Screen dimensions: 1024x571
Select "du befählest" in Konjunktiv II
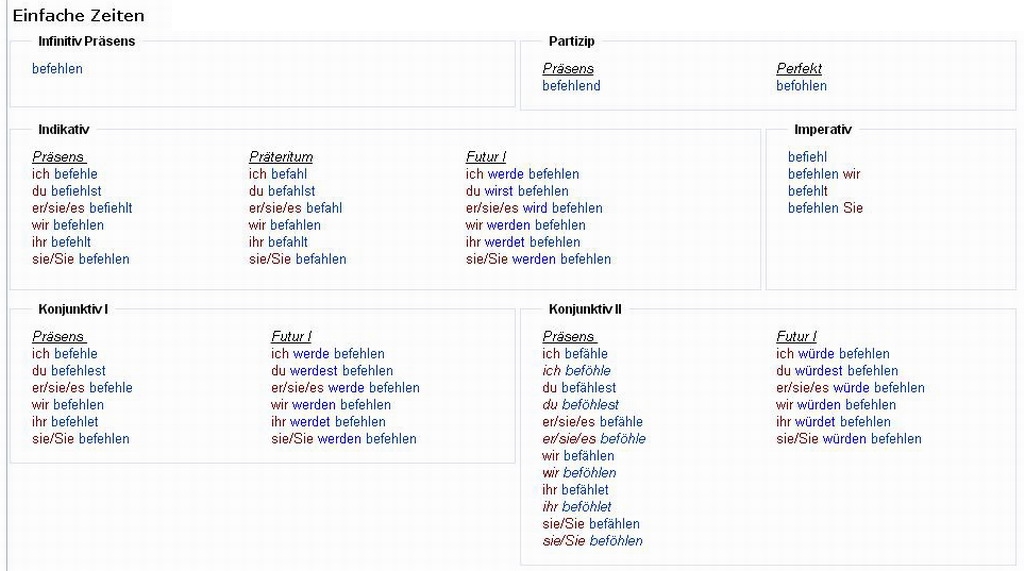pyautogui.click(x=579, y=388)
